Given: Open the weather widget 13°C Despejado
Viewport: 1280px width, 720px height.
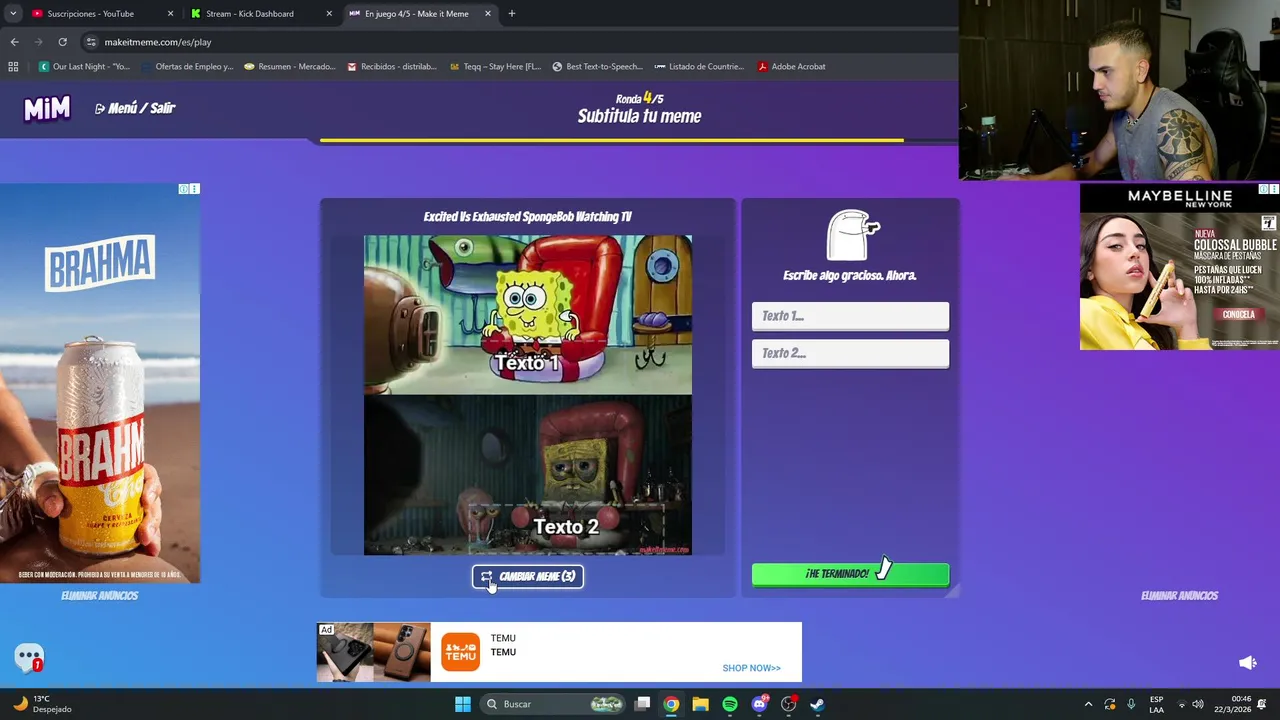Looking at the screenshot, I should (x=42, y=704).
